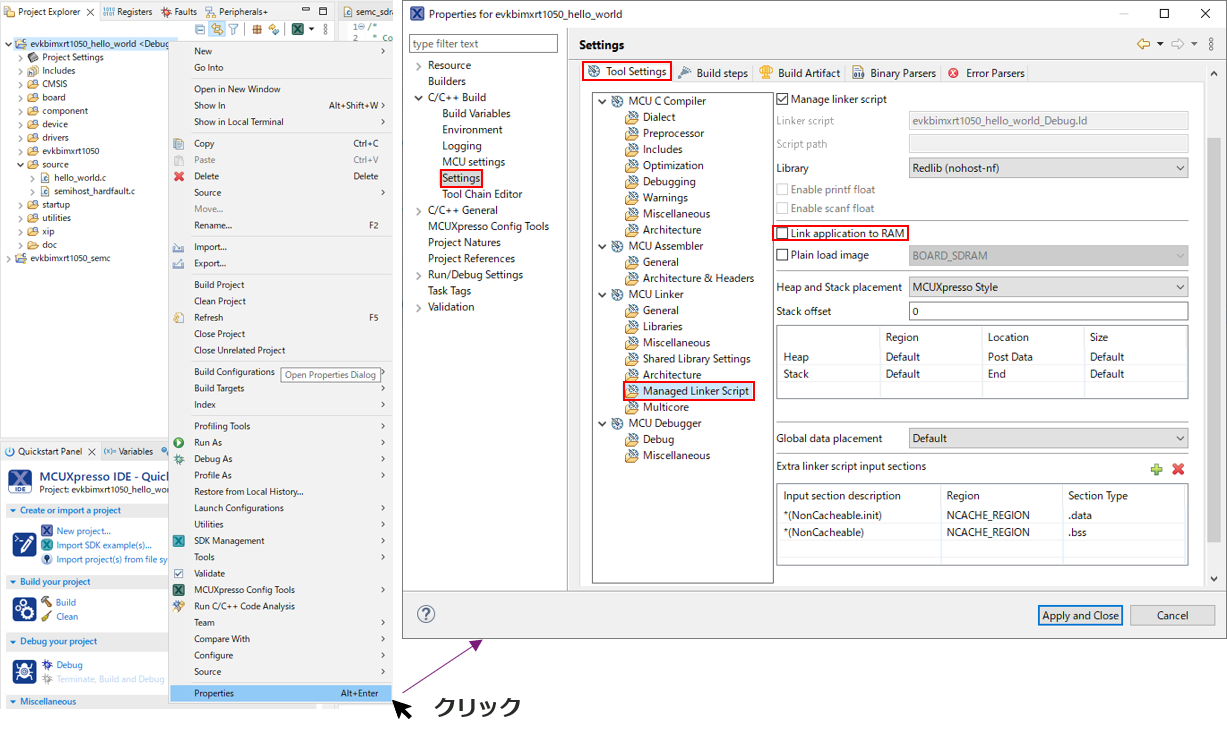The width and height of the screenshot is (1227, 738).
Task: Expand the C/C++ General category
Action: pyautogui.click(x=419, y=210)
